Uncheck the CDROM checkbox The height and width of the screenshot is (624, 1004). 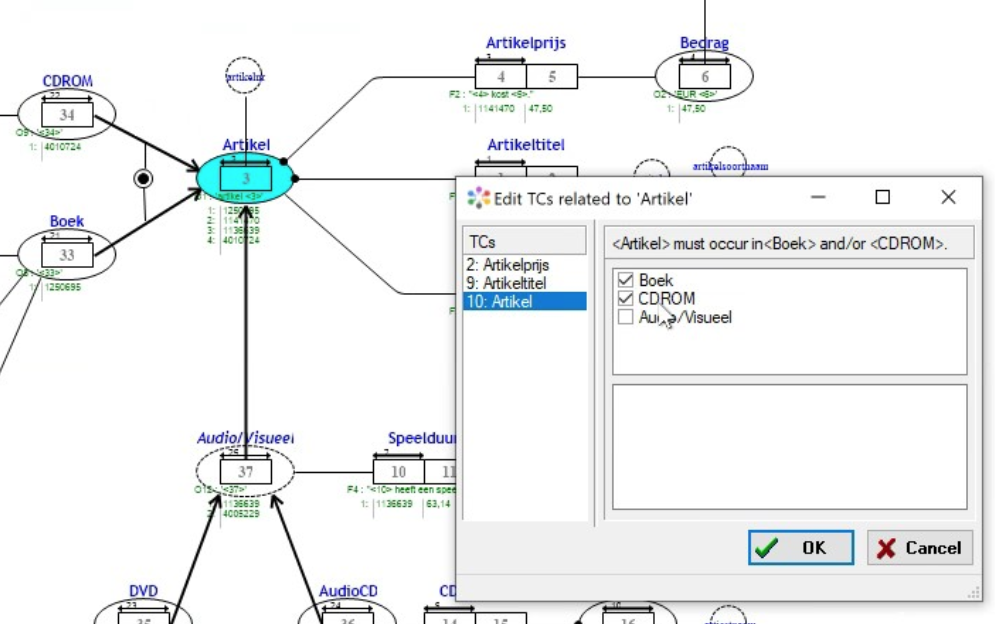(x=626, y=299)
